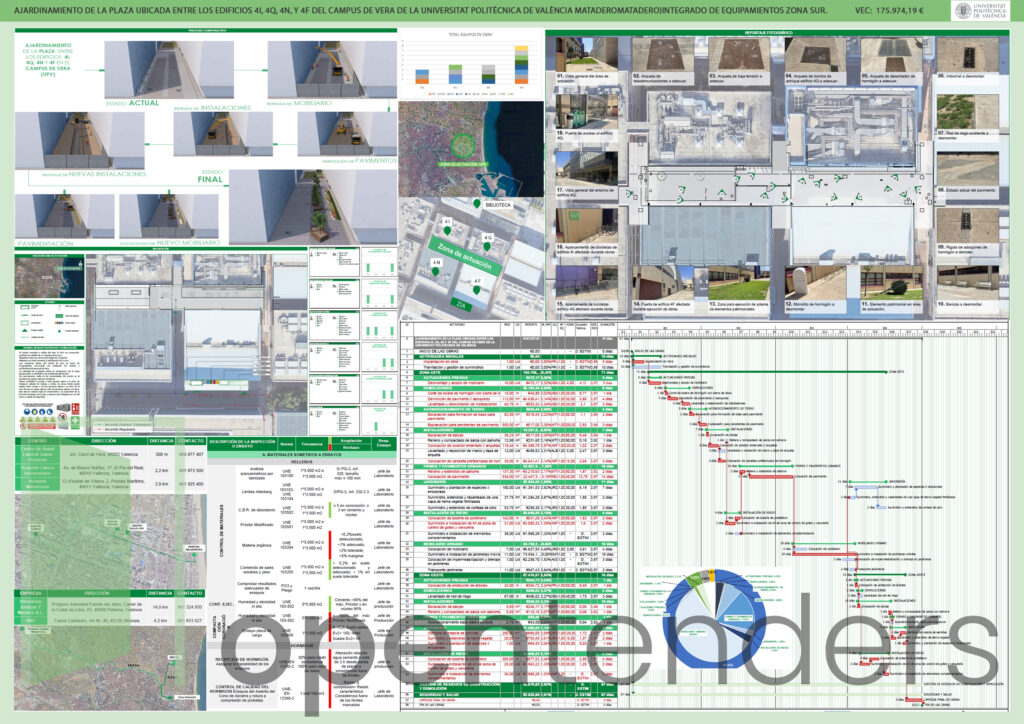
Task: Open photo 09 of the paving-stone gutter
Action: (968, 226)
